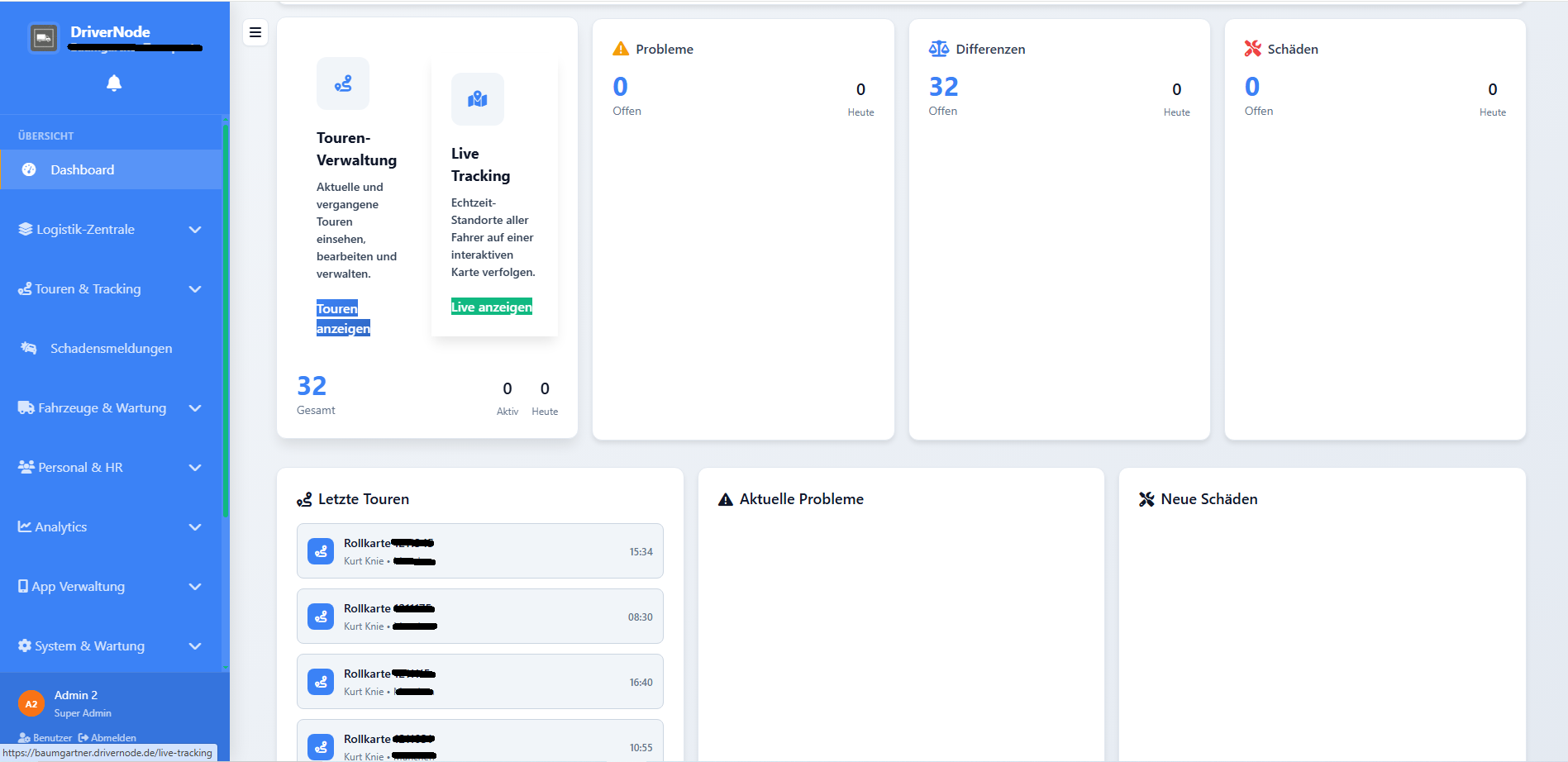
Task: Click the Touren-Verwaltung card heading
Action: 357,149
